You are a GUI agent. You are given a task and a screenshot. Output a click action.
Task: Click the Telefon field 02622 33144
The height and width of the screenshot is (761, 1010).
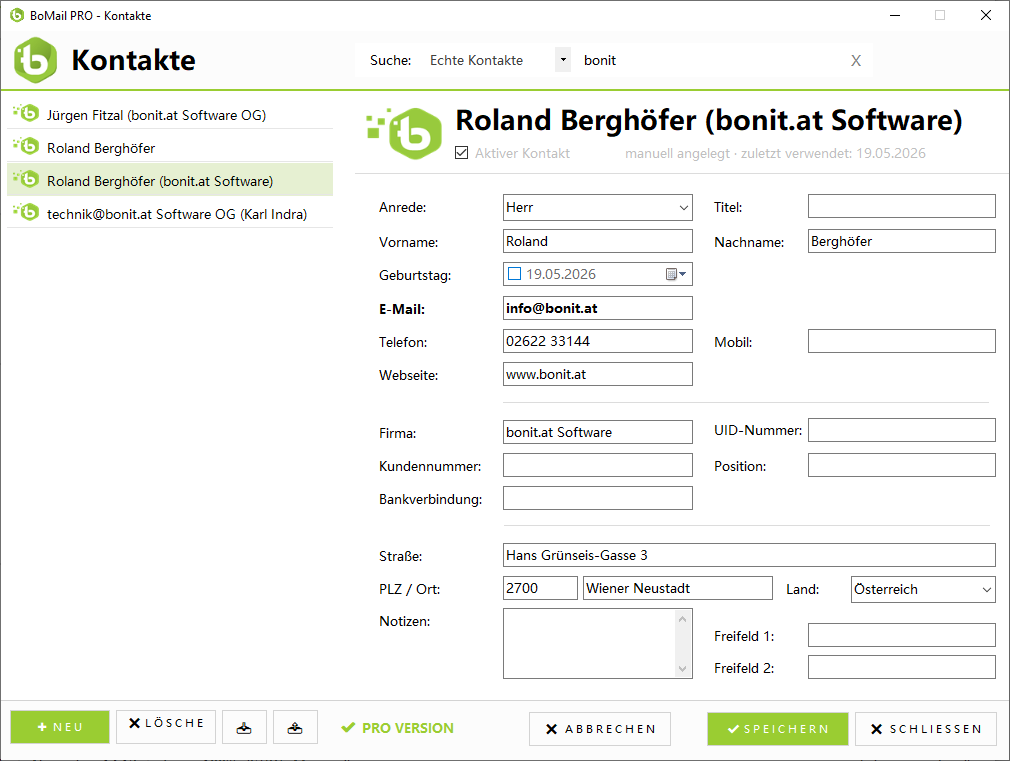click(598, 341)
